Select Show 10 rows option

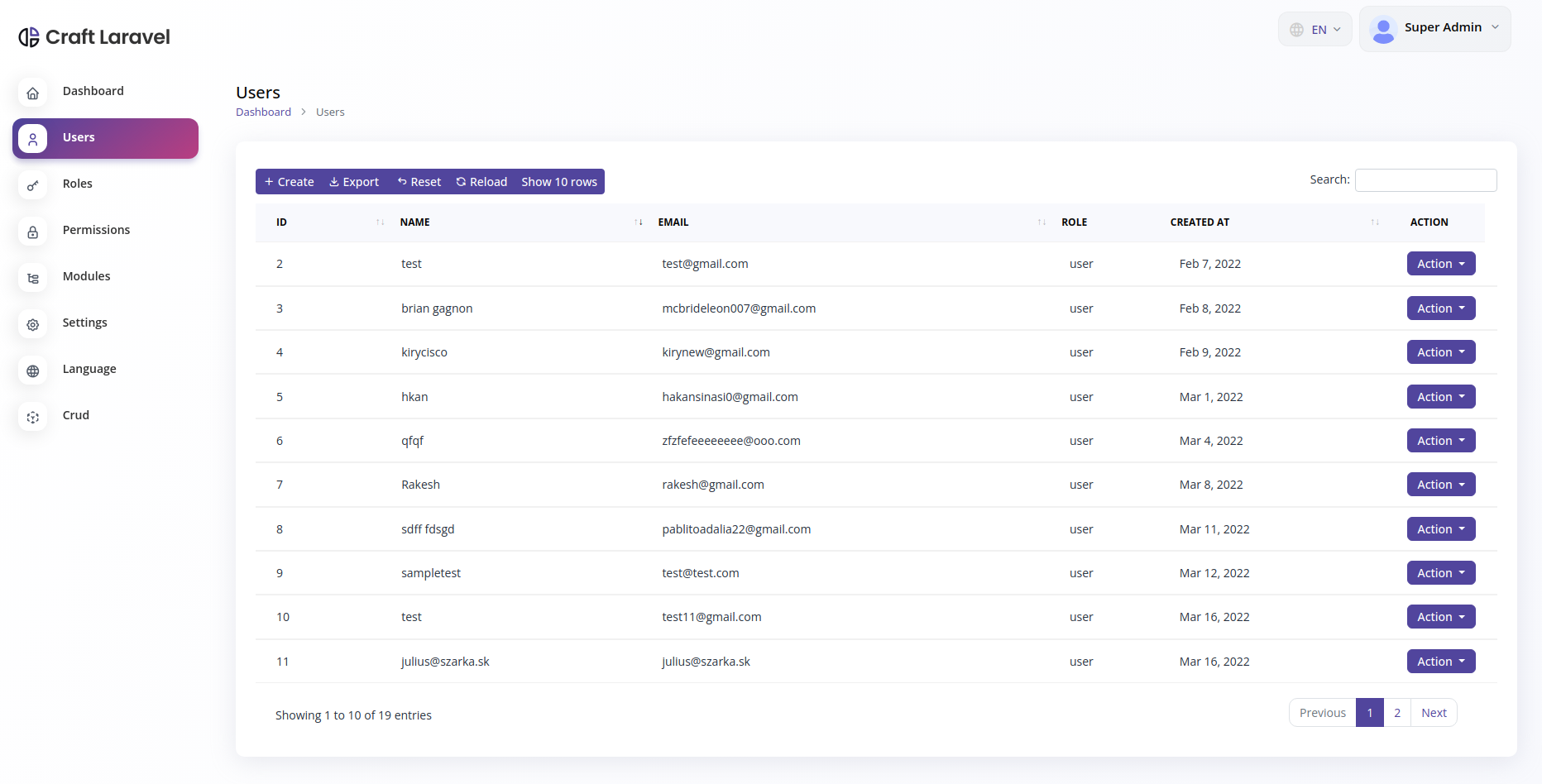(559, 182)
